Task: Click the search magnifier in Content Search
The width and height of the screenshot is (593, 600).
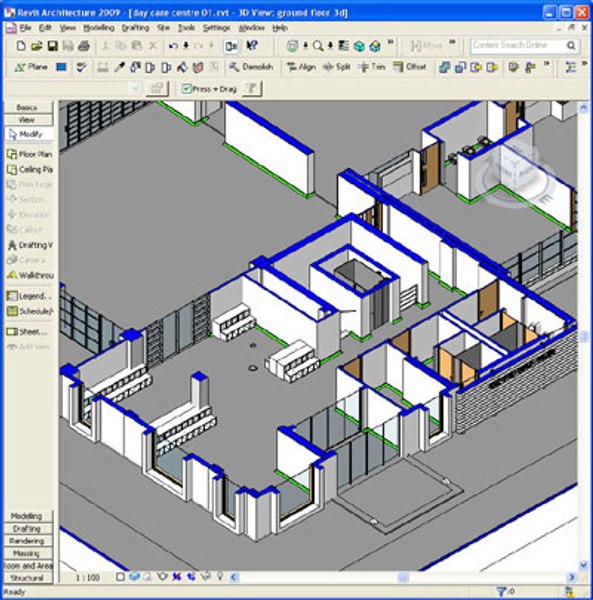Action: click(571, 46)
